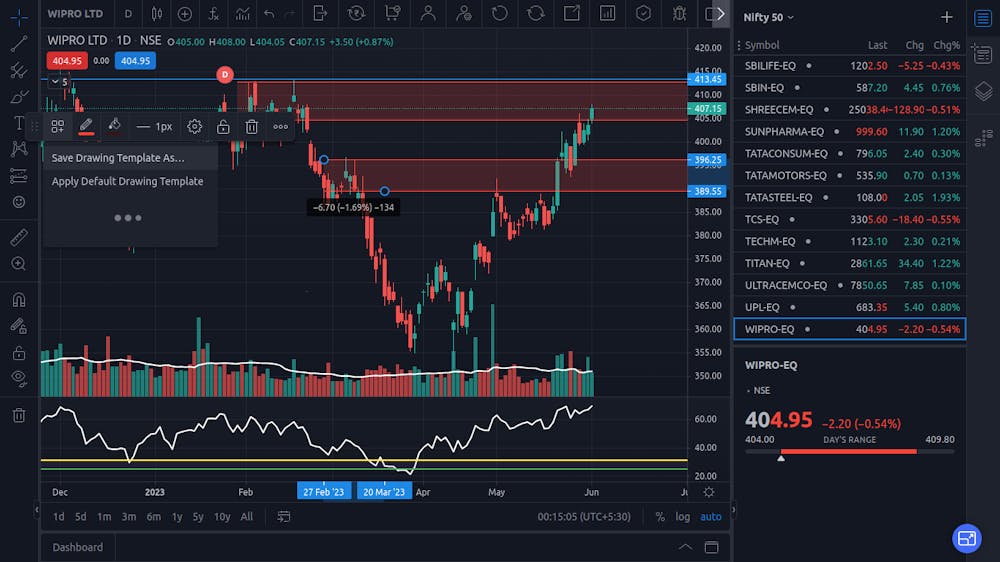
Task: Click the red D dividend marker
Action: [224, 75]
